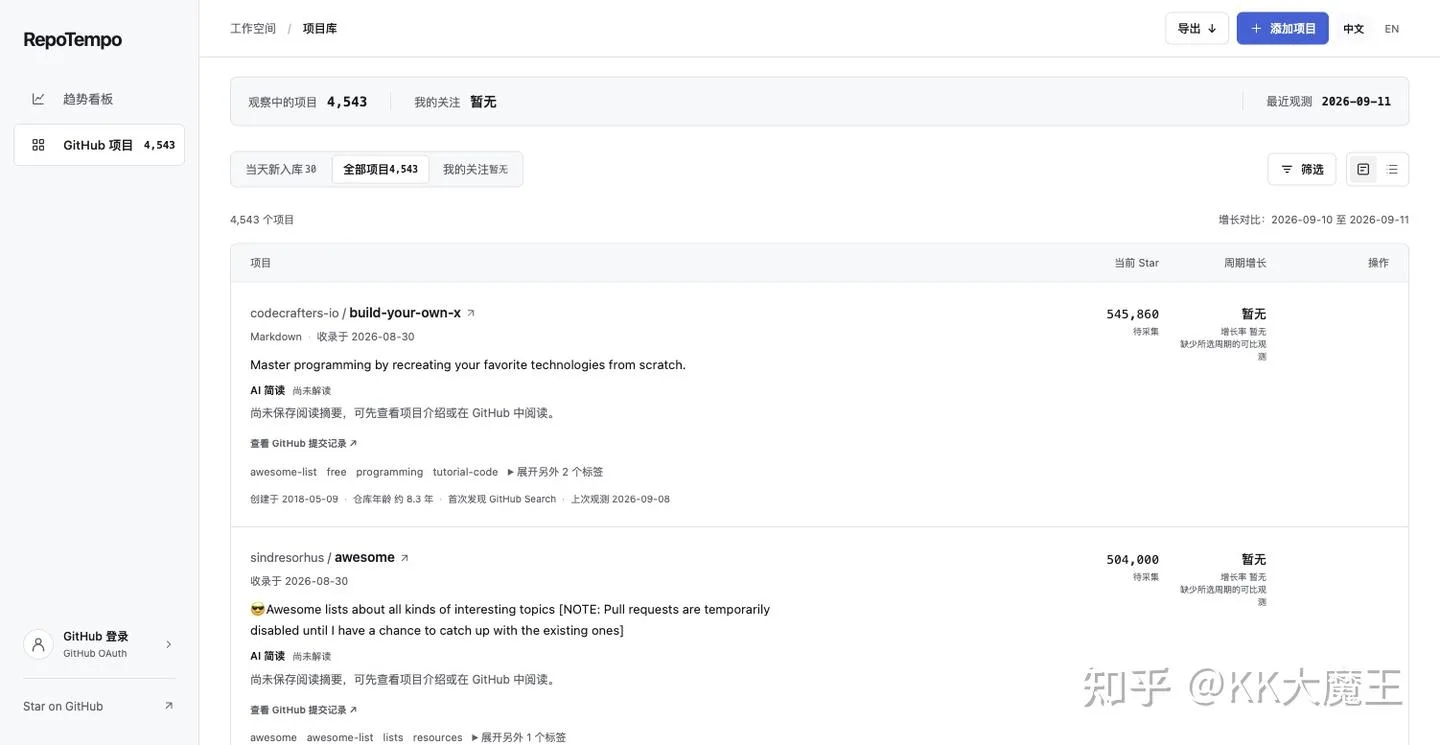Viewport: 1440px width, 745px height.
Task: Go to 工作空间 breadcrumb
Action: [253, 28]
